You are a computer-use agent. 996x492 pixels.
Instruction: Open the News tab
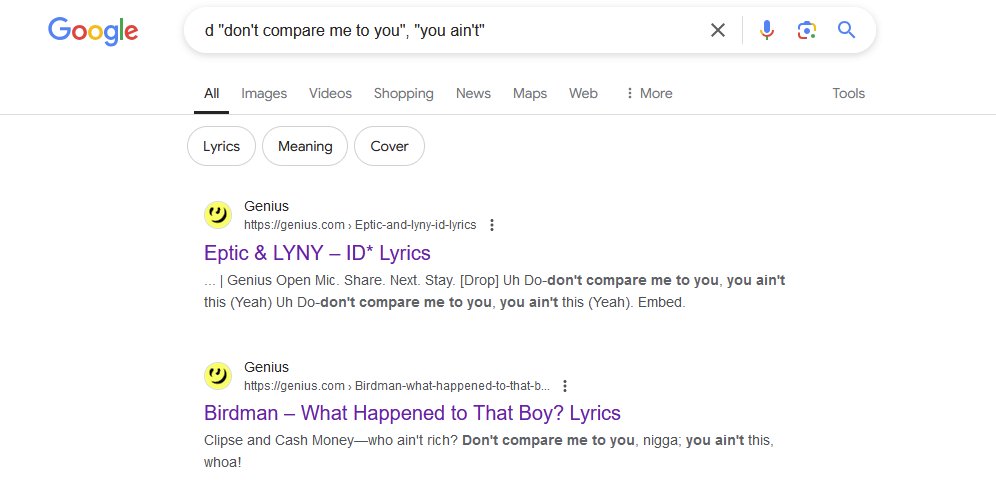(473, 93)
